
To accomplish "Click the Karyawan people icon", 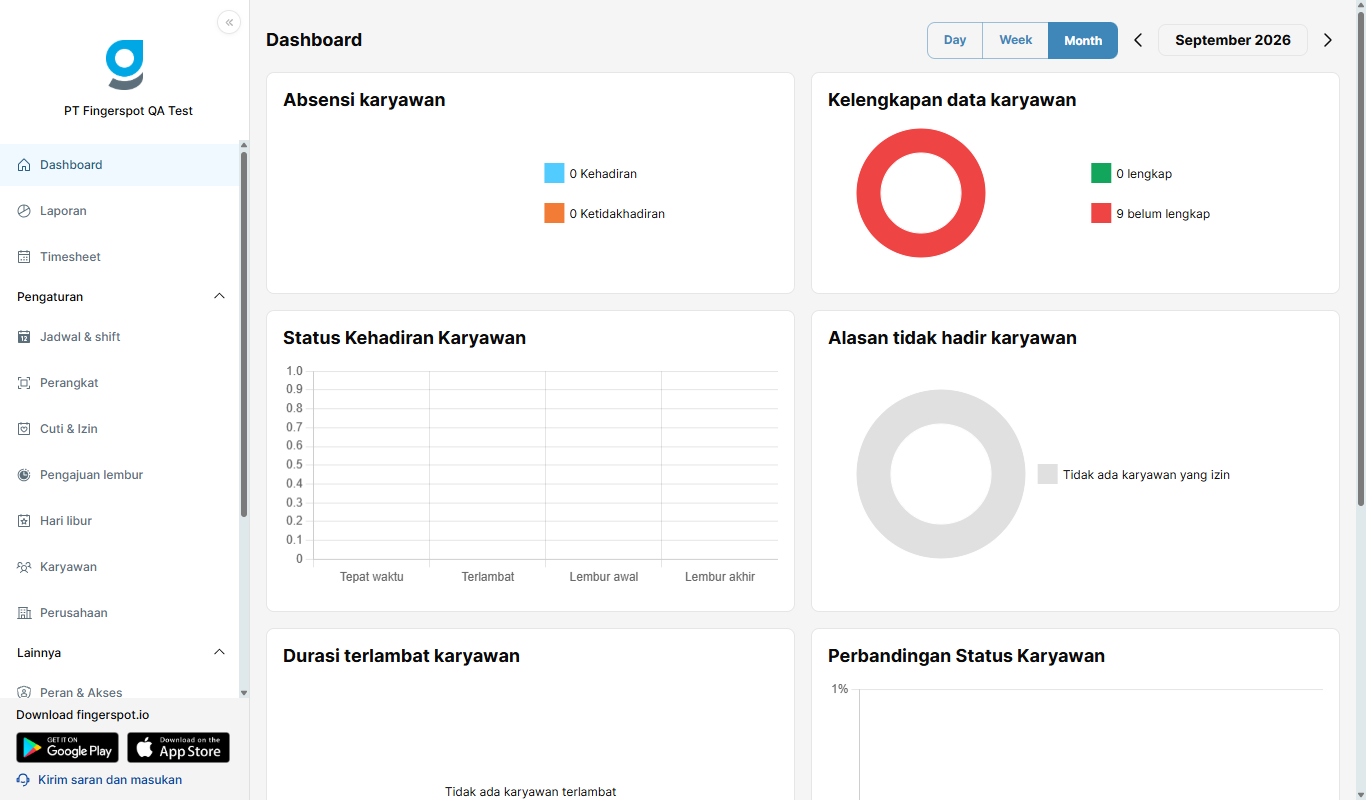I will tap(24, 567).
